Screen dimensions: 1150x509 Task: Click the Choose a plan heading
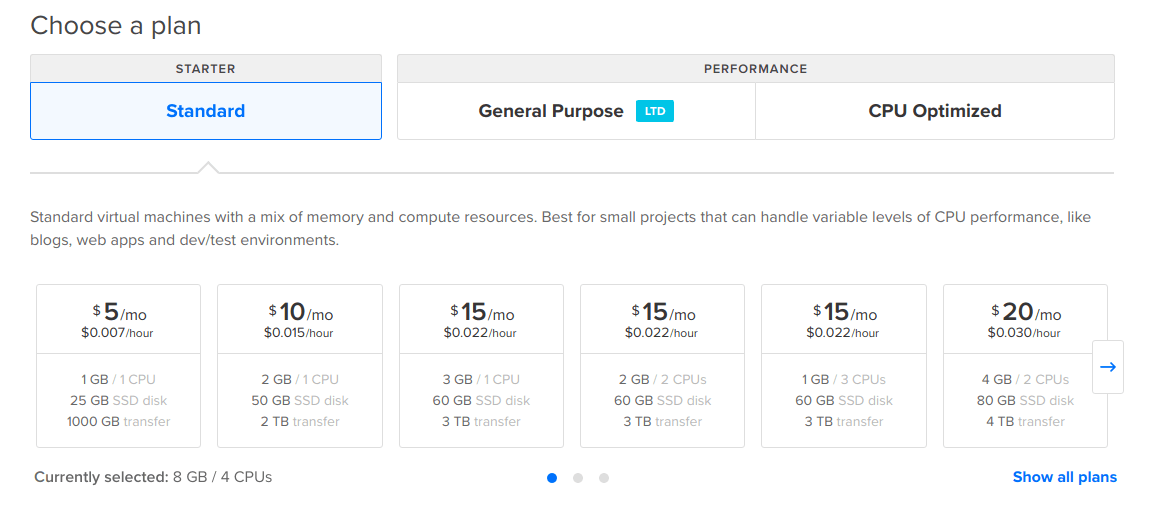pyautogui.click(x=115, y=26)
